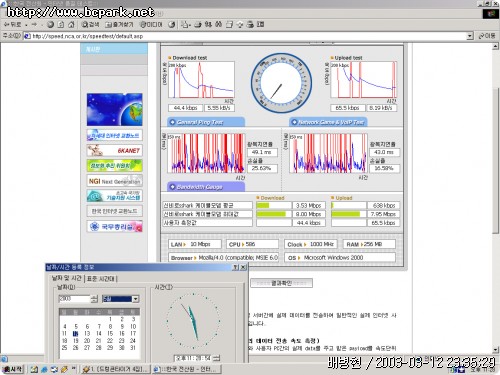
Task: Click the Back (뒤로) toolbar button
Action: (12, 25)
